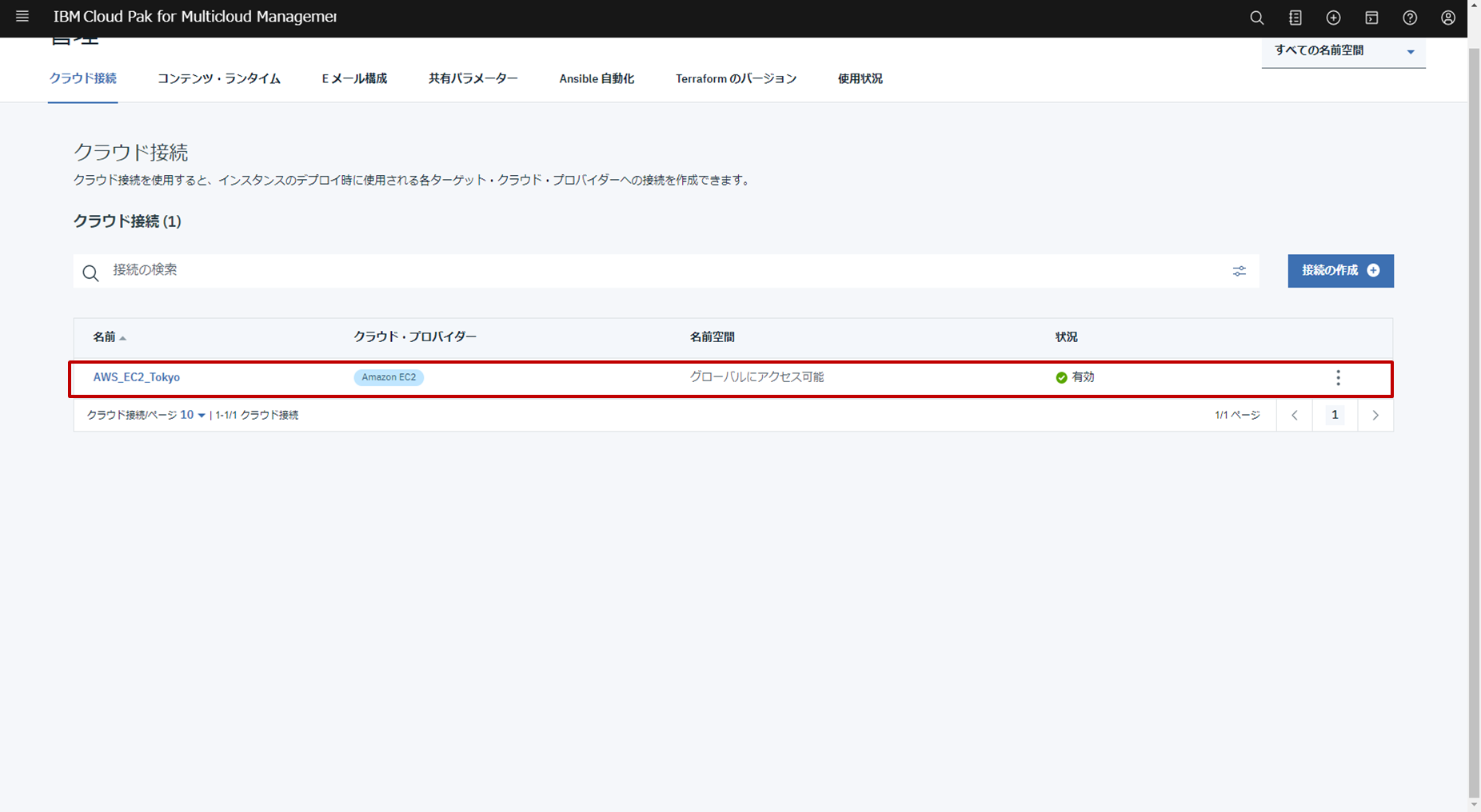Screen dimensions: 1481x812
Task: Go to next page with right chevron
Action: [1375, 416]
